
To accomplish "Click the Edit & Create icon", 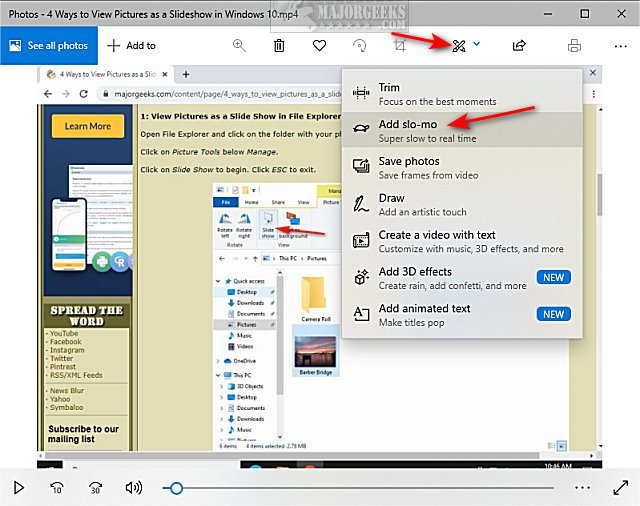I will point(459,46).
